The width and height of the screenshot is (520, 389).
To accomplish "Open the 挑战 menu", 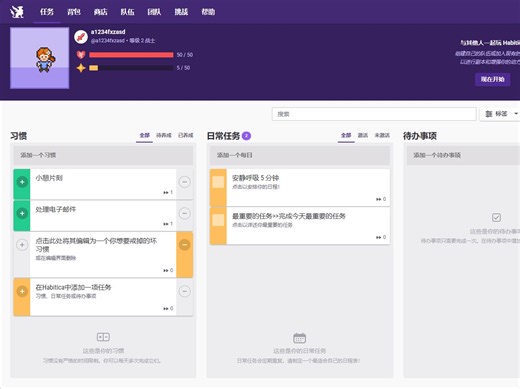I will pos(181,12).
